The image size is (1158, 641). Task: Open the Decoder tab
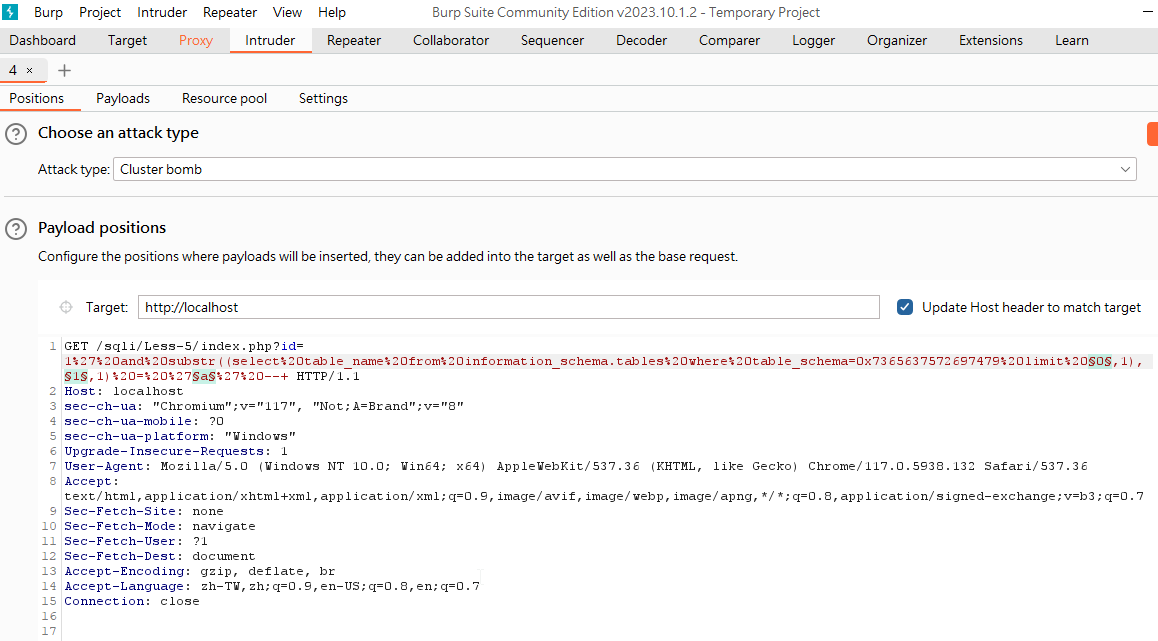pos(641,41)
